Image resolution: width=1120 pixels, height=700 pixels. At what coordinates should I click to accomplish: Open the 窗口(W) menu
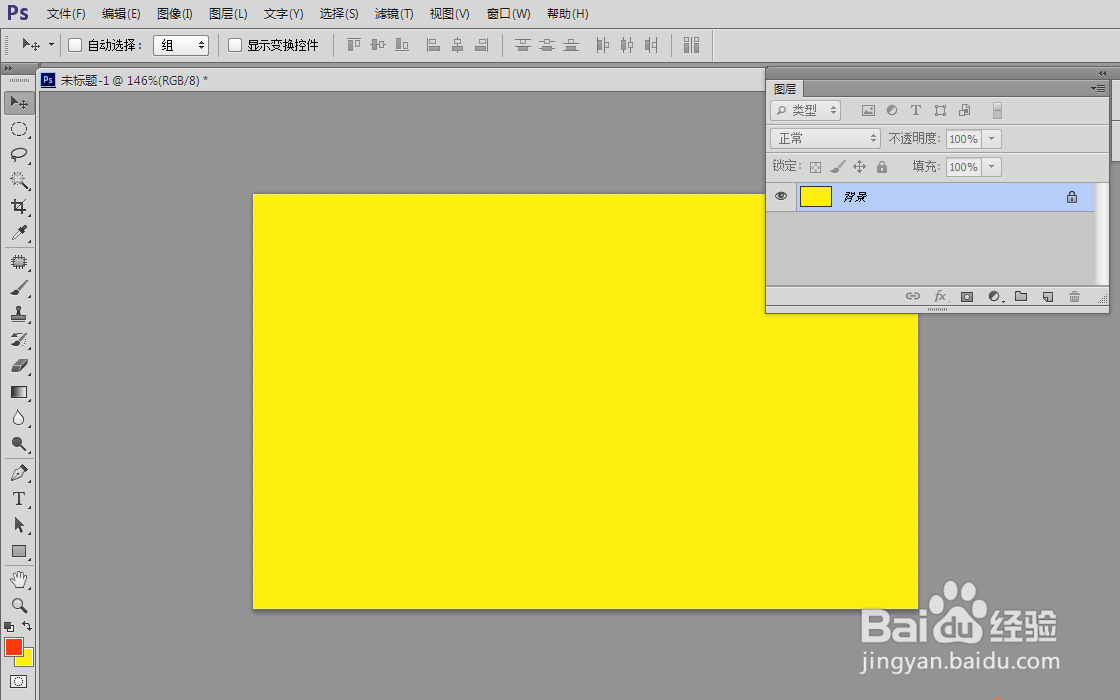click(508, 14)
